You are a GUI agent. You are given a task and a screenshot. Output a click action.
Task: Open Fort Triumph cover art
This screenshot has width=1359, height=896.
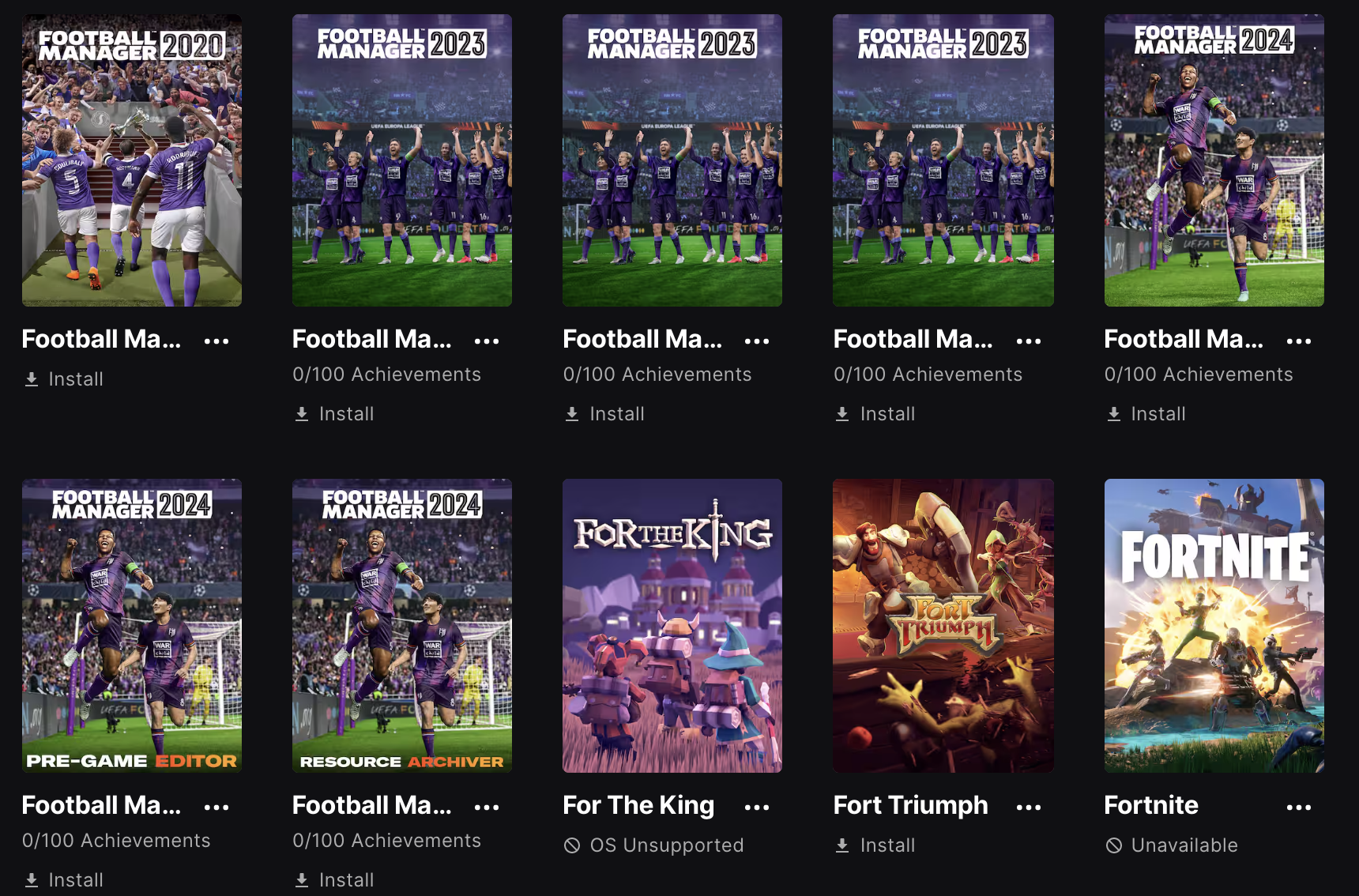pyautogui.click(x=943, y=626)
